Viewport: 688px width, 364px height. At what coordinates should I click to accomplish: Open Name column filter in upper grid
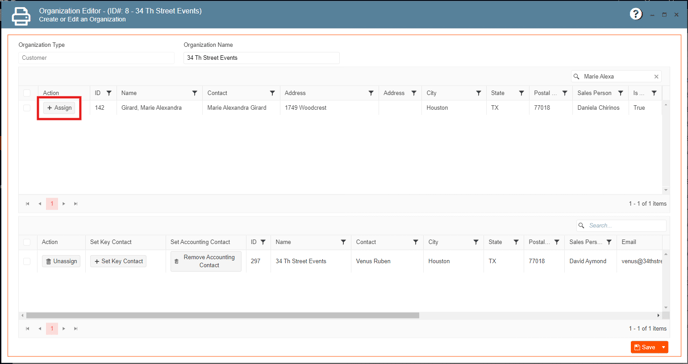pos(194,93)
